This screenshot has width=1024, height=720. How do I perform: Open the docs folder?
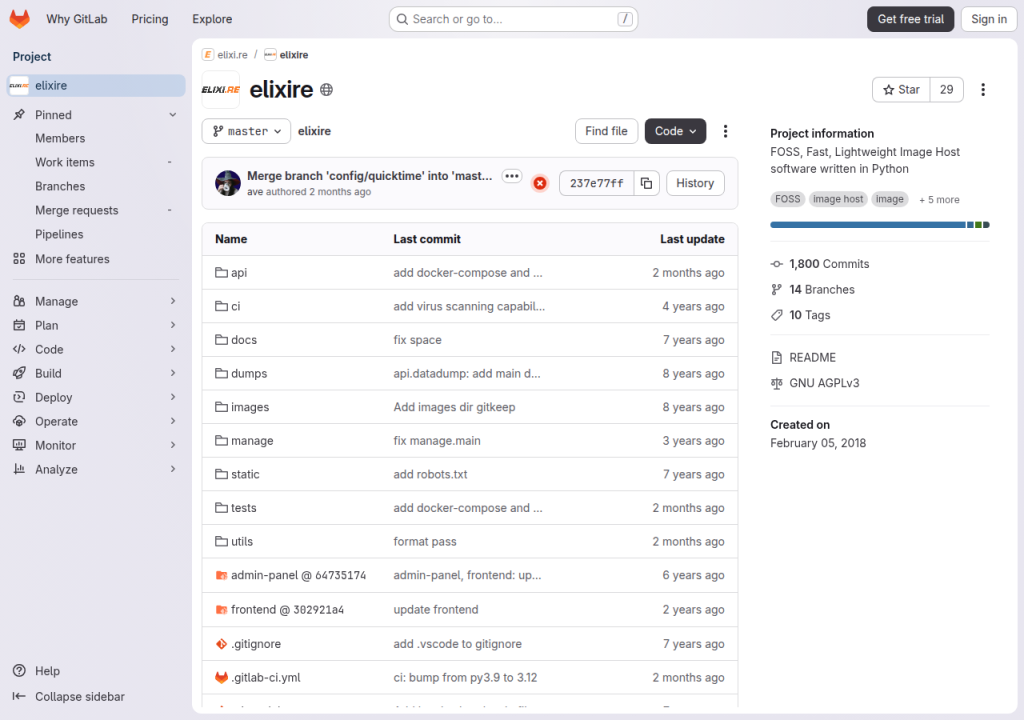pyautogui.click(x=244, y=340)
